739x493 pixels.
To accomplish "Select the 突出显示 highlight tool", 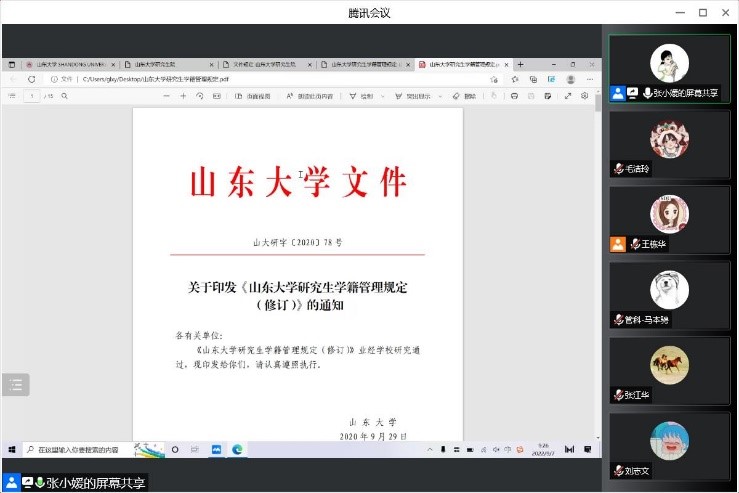I will coord(412,96).
